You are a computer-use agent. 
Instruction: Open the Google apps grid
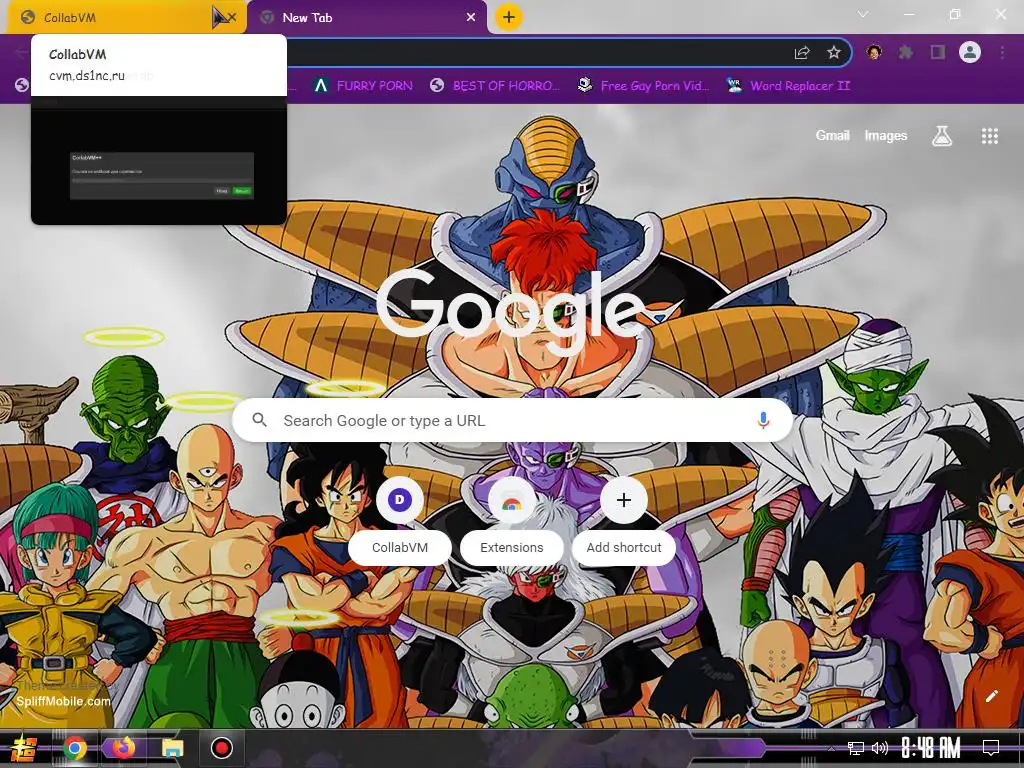tap(989, 136)
